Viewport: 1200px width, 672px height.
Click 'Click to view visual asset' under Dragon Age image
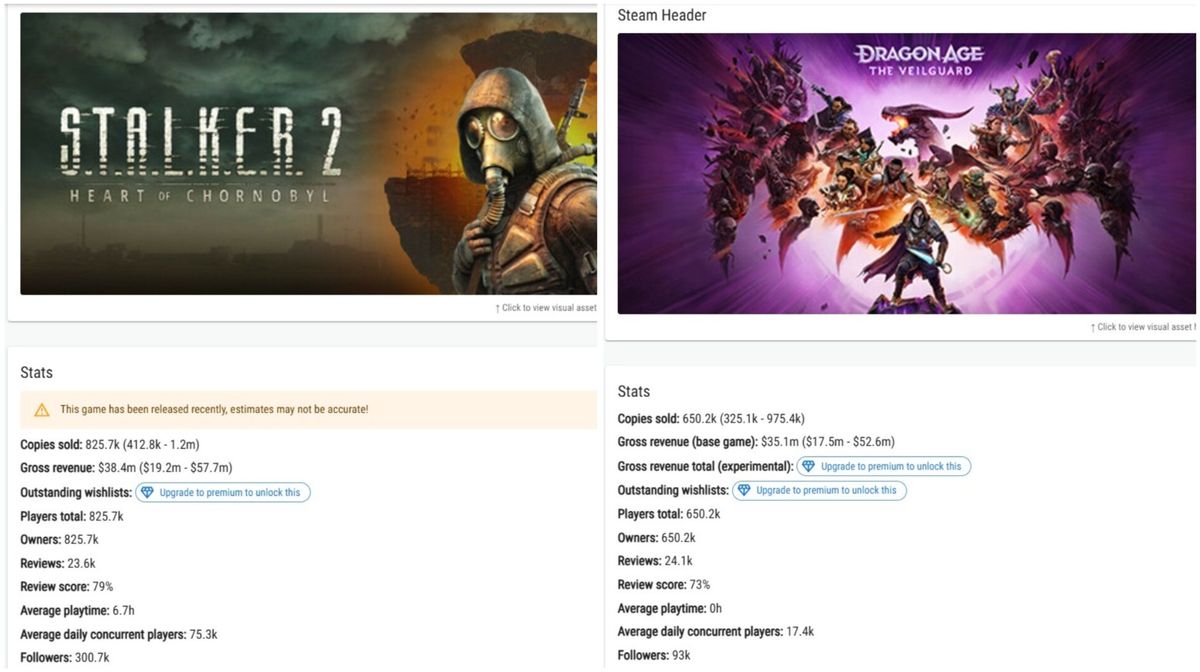(1144, 327)
